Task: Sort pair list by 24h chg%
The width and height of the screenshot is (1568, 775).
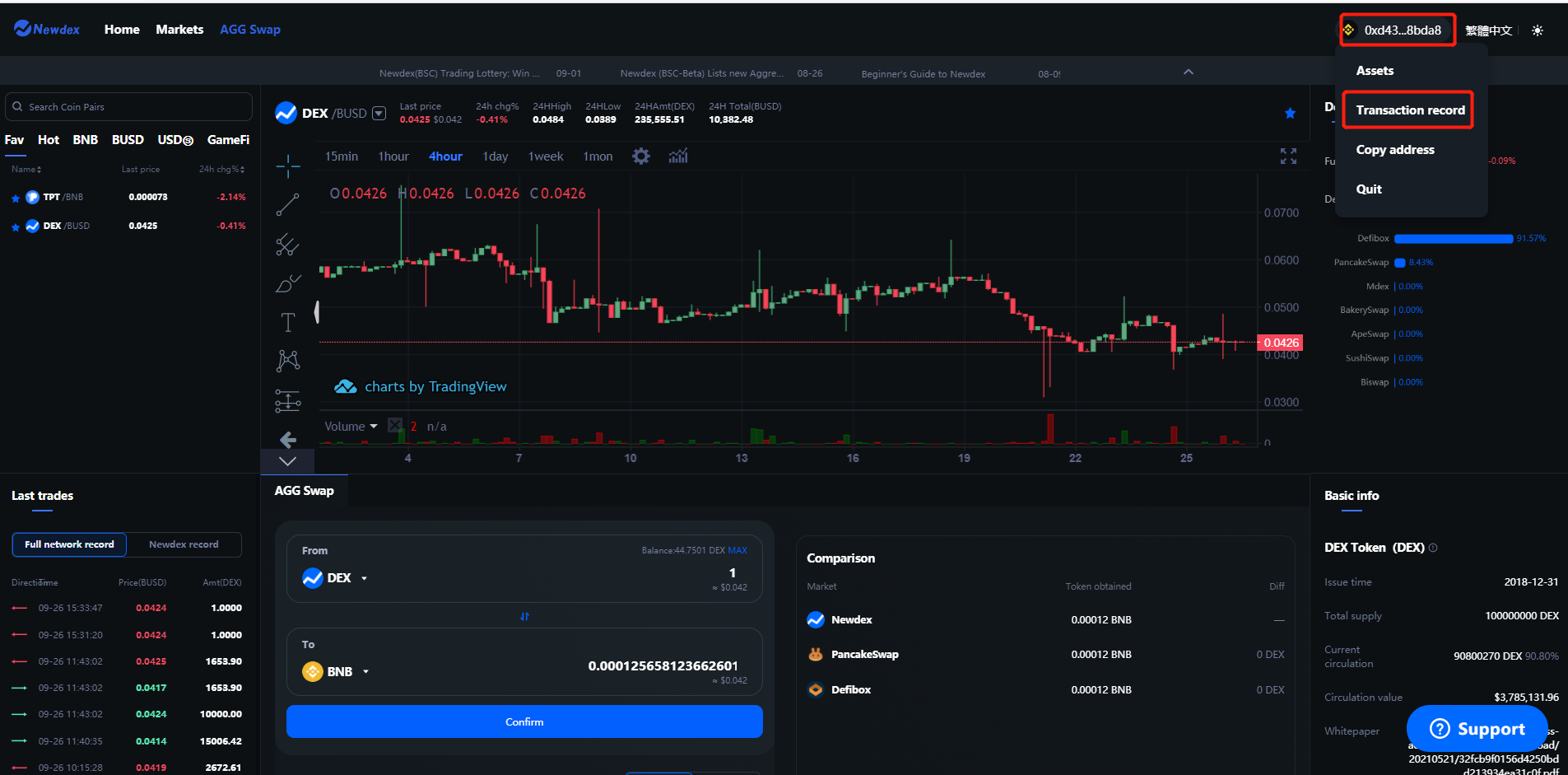Action: pos(221,169)
